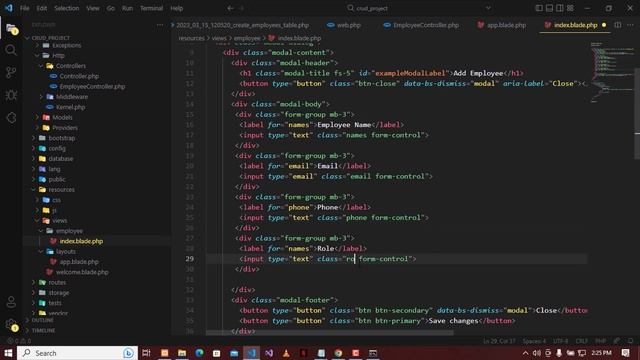Screen dimensions: 640x360
Task: Open the notification center icon
Action: (x=626, y=353)
